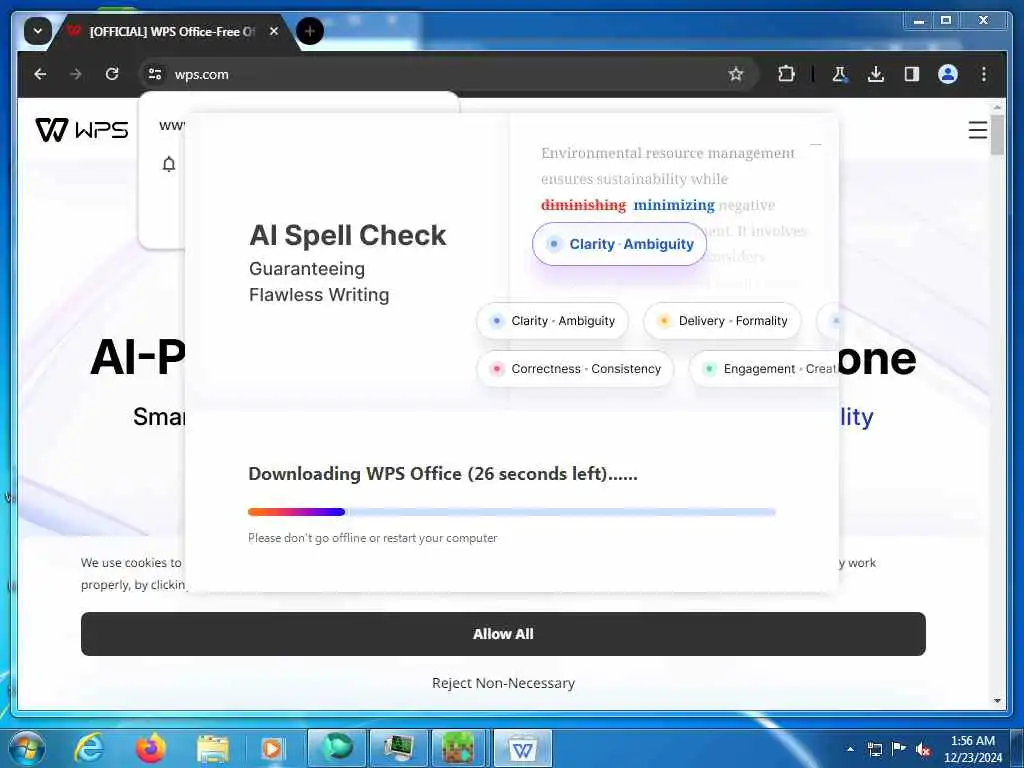The width and height of the screenshot is (1024, 768).
Task: Open a new browser tab
Action: 310,31
